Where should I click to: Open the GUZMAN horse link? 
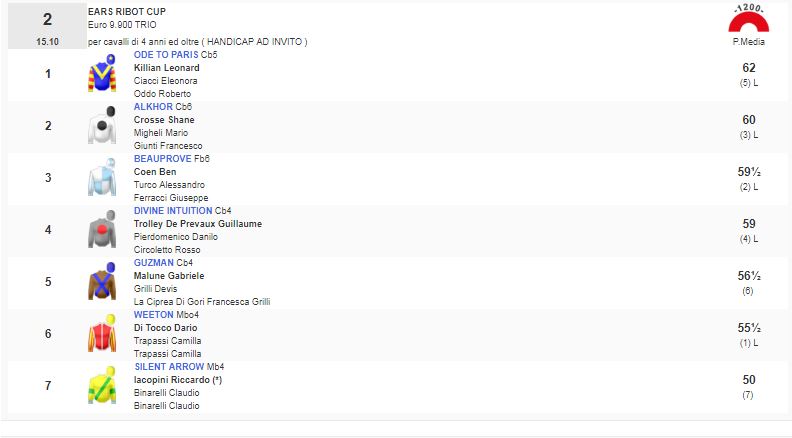154,263
